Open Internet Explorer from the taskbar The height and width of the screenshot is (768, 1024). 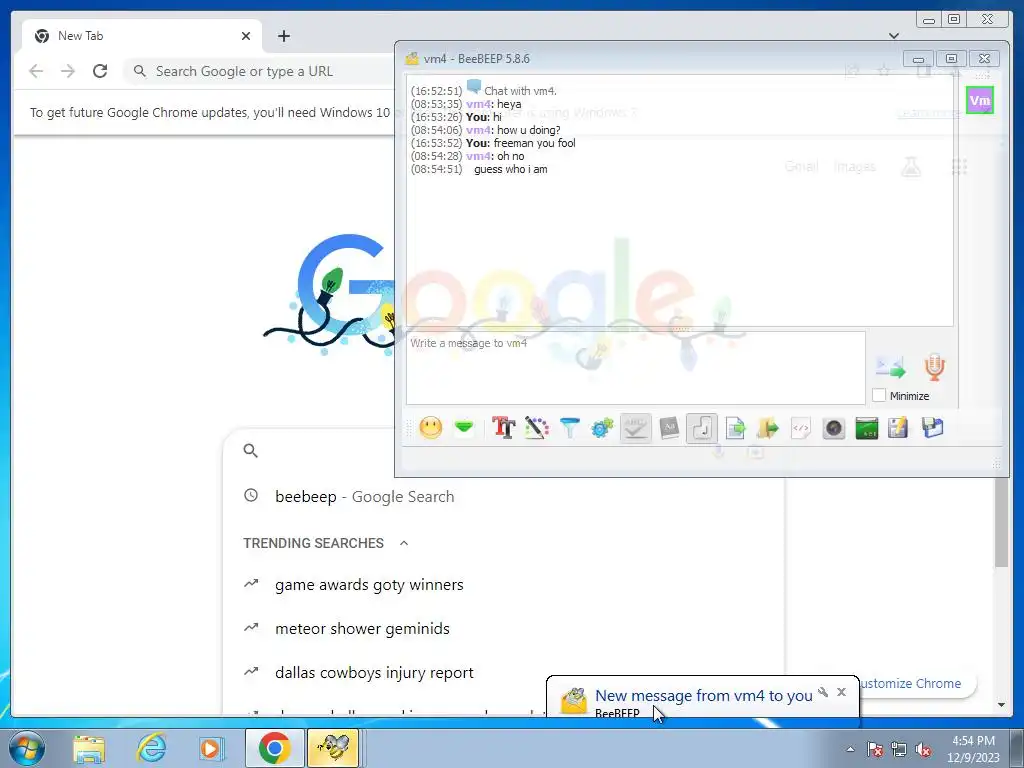[x=152, y=748]
